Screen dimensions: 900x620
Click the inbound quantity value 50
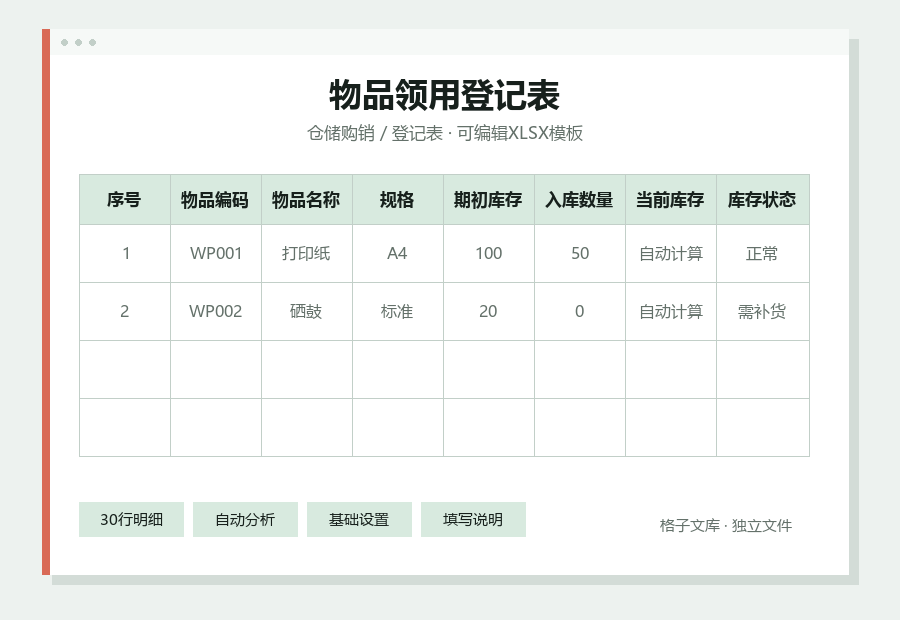[580, 253]
